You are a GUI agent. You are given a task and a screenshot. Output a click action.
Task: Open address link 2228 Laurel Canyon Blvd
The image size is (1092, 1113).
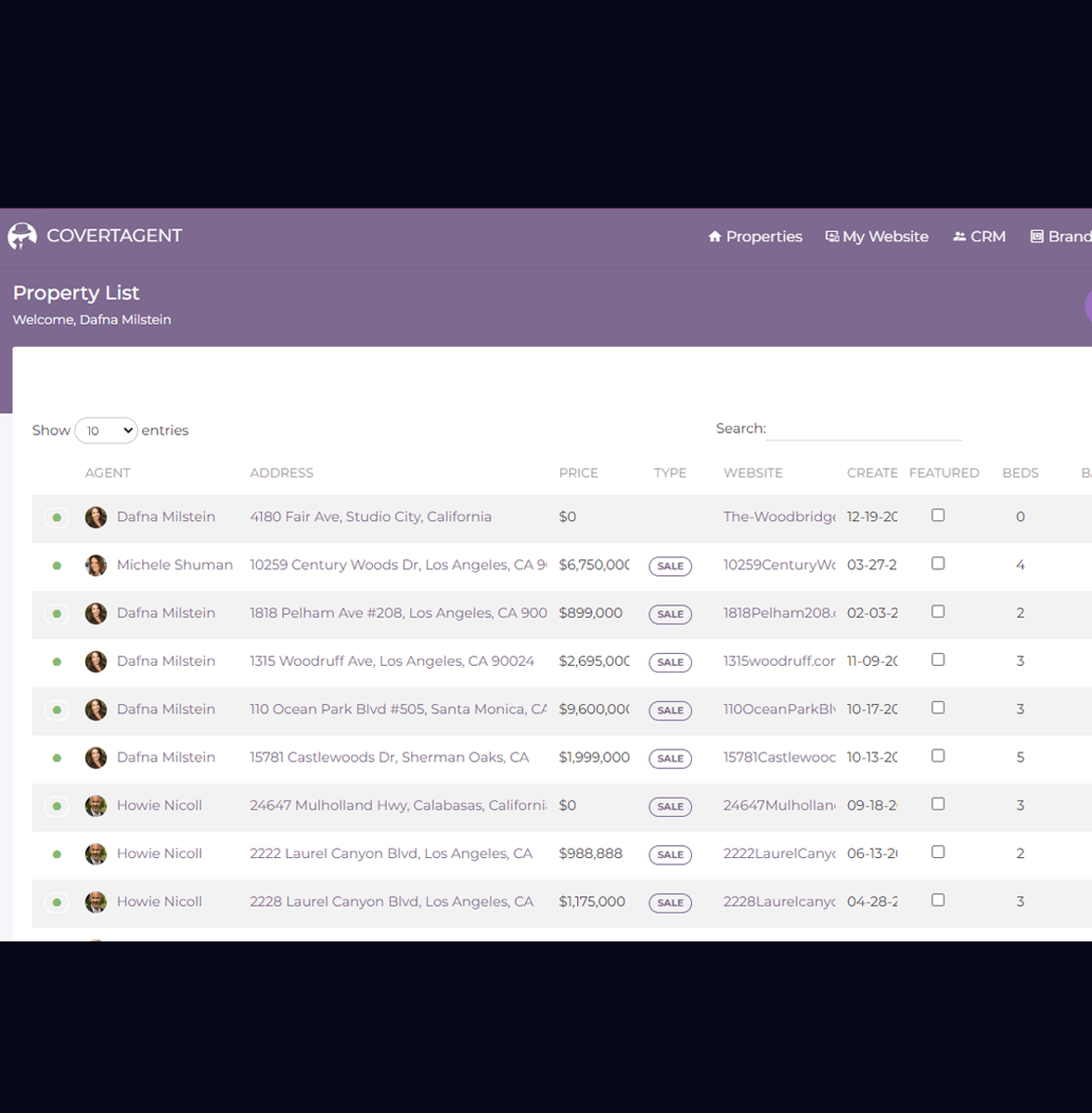pyautogui.click(x=391, y=902)
